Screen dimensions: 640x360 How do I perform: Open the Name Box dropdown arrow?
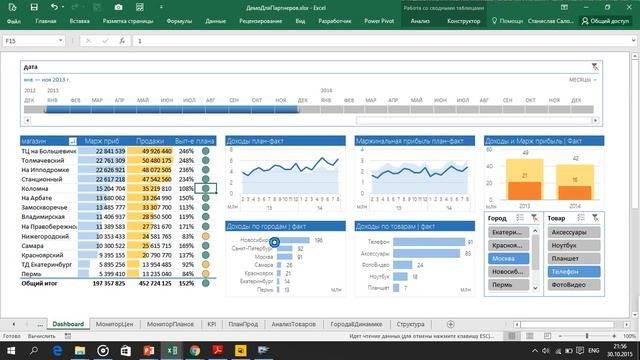(x=60, y=41)
